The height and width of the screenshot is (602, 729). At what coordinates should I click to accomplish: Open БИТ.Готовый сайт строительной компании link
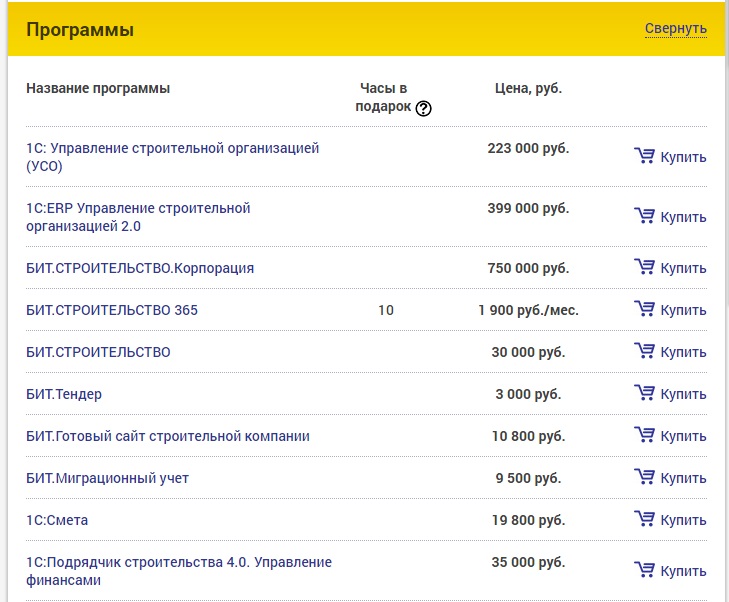coord(168,436)
